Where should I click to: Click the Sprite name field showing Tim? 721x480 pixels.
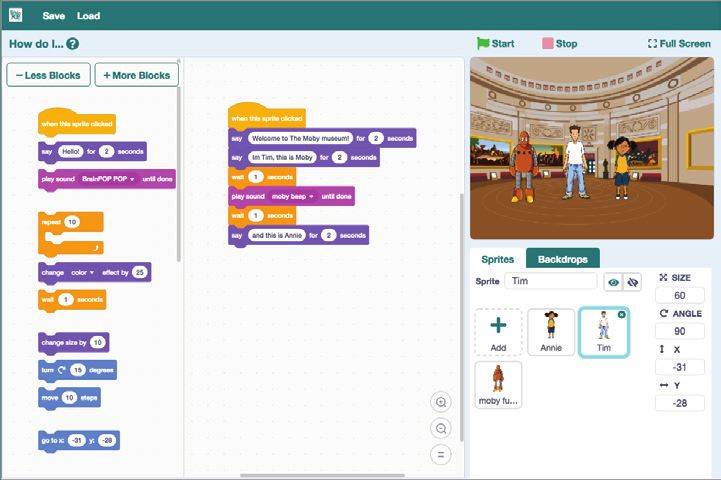pyautogui.click(x=550, y=281)
